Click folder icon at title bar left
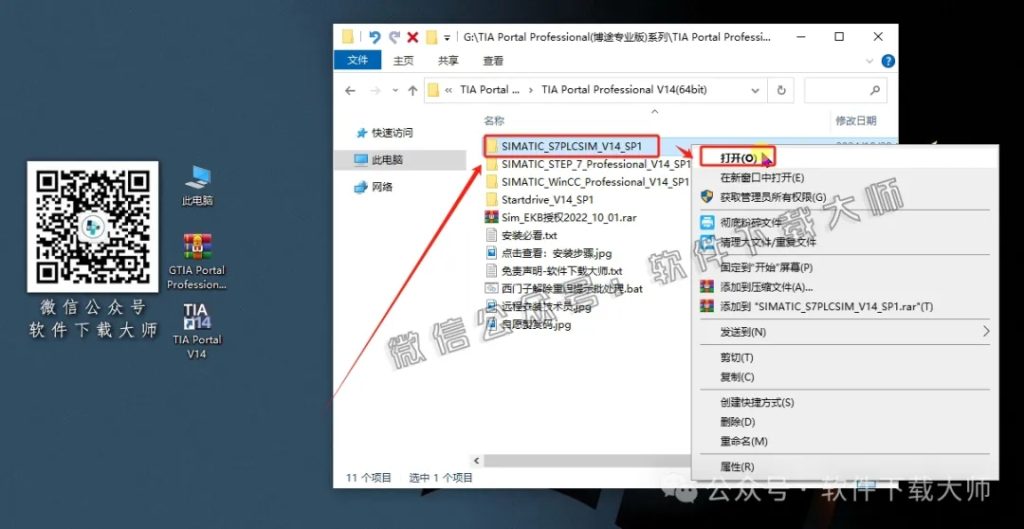The height and width of the screenshot is (529, 1024). point(349,37)
